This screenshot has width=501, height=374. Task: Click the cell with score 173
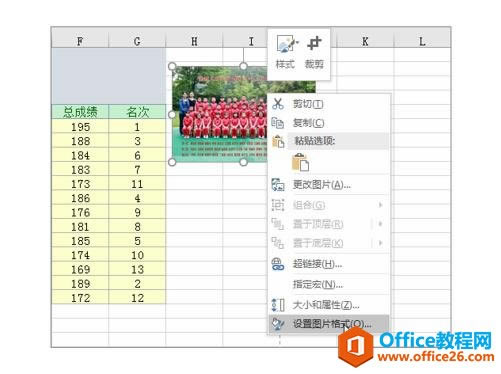(x=80, y=184)
